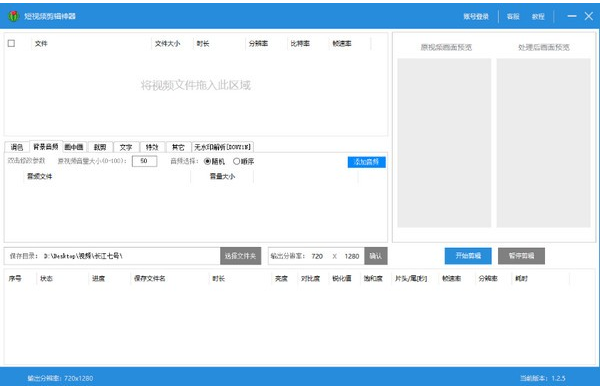This screenshot has width=603, height=389.
Task: Click the output height field 1280
Action: (351, 256)
